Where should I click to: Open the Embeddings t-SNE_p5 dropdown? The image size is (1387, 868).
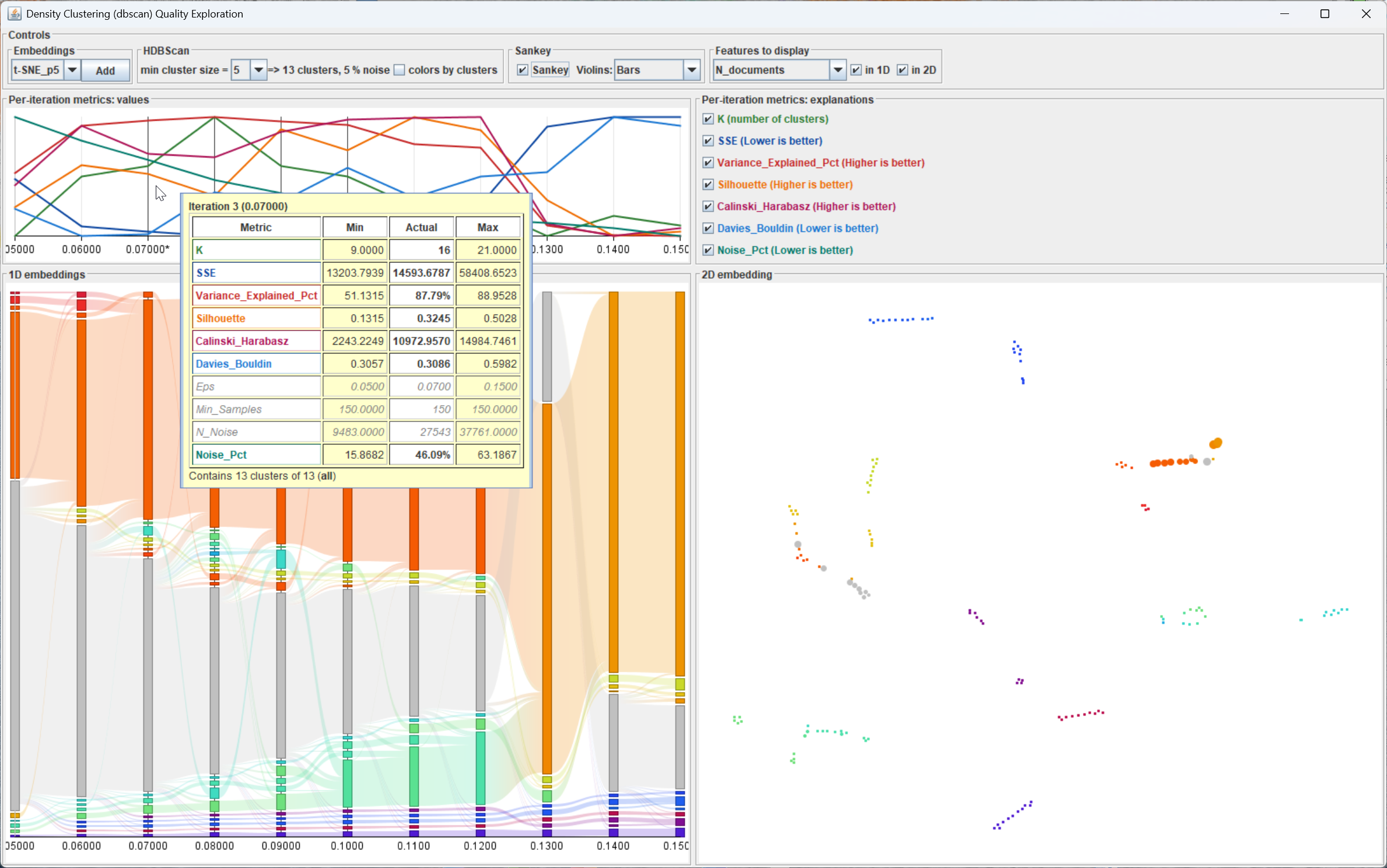[72, 70]
